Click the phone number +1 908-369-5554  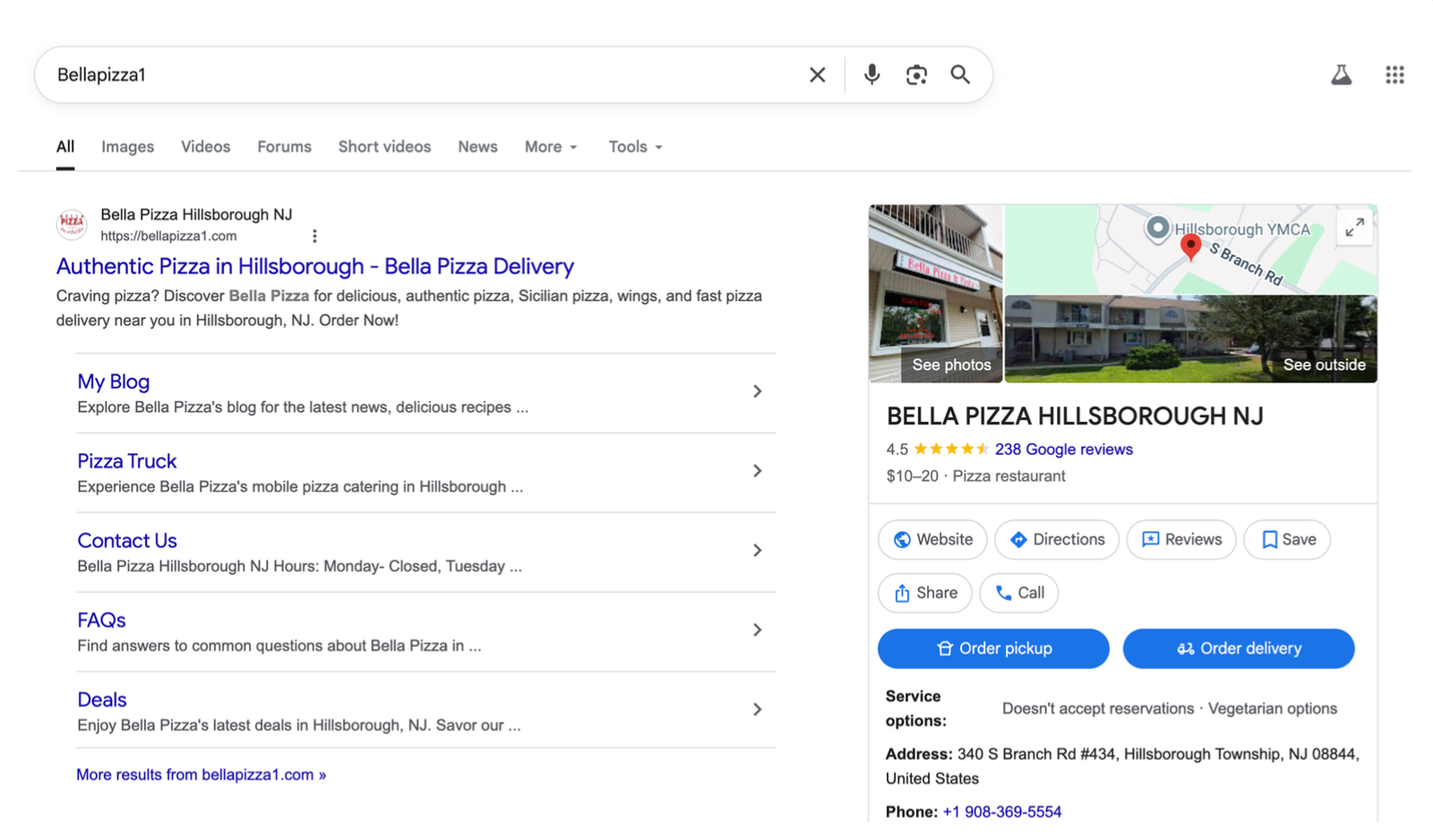click(x=1001, y=812)
